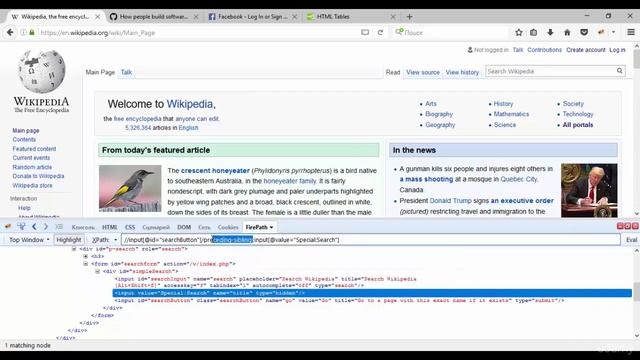Reload the page with the refresh icon
This screenshot has height=360, width=640.
tap(380, 32)
